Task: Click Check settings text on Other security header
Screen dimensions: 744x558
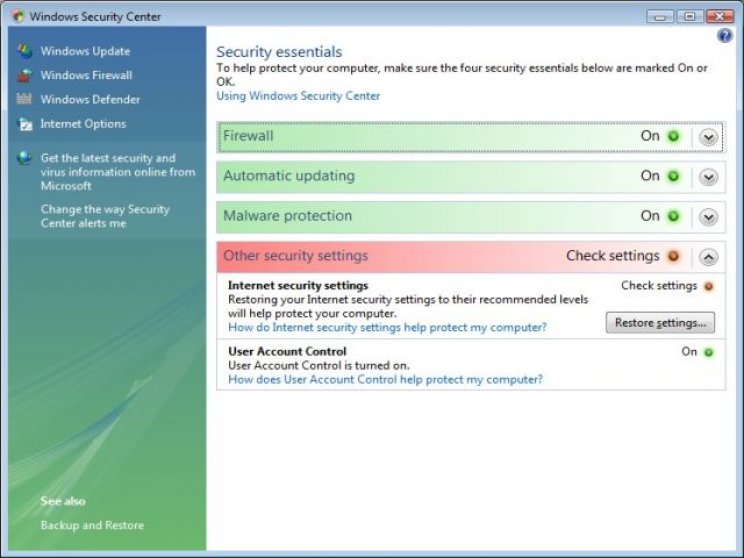Action: pyautogui.click(x=613, y=256)
